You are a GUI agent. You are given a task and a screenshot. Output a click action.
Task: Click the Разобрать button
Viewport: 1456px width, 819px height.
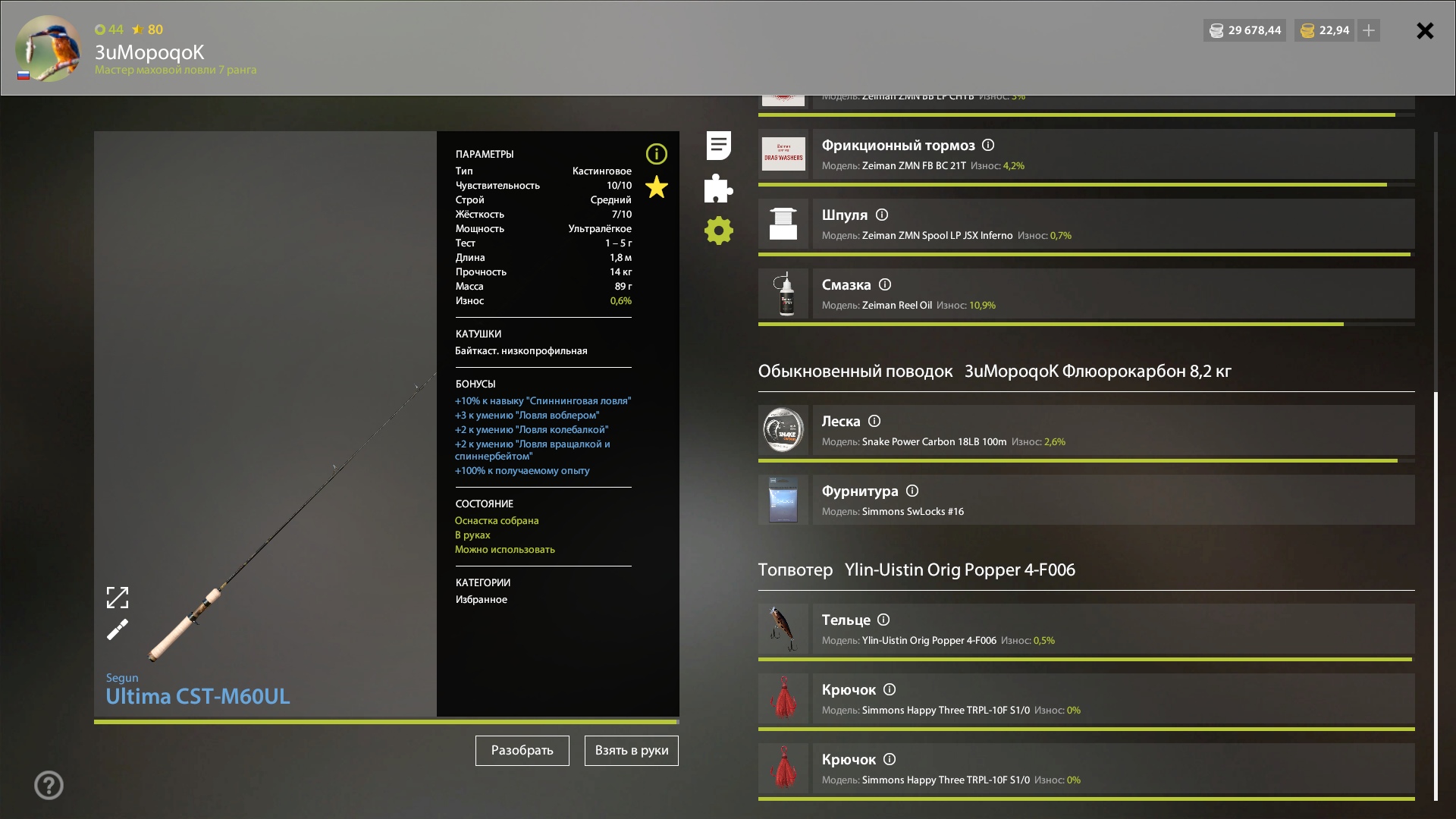(x=522, y=751)
